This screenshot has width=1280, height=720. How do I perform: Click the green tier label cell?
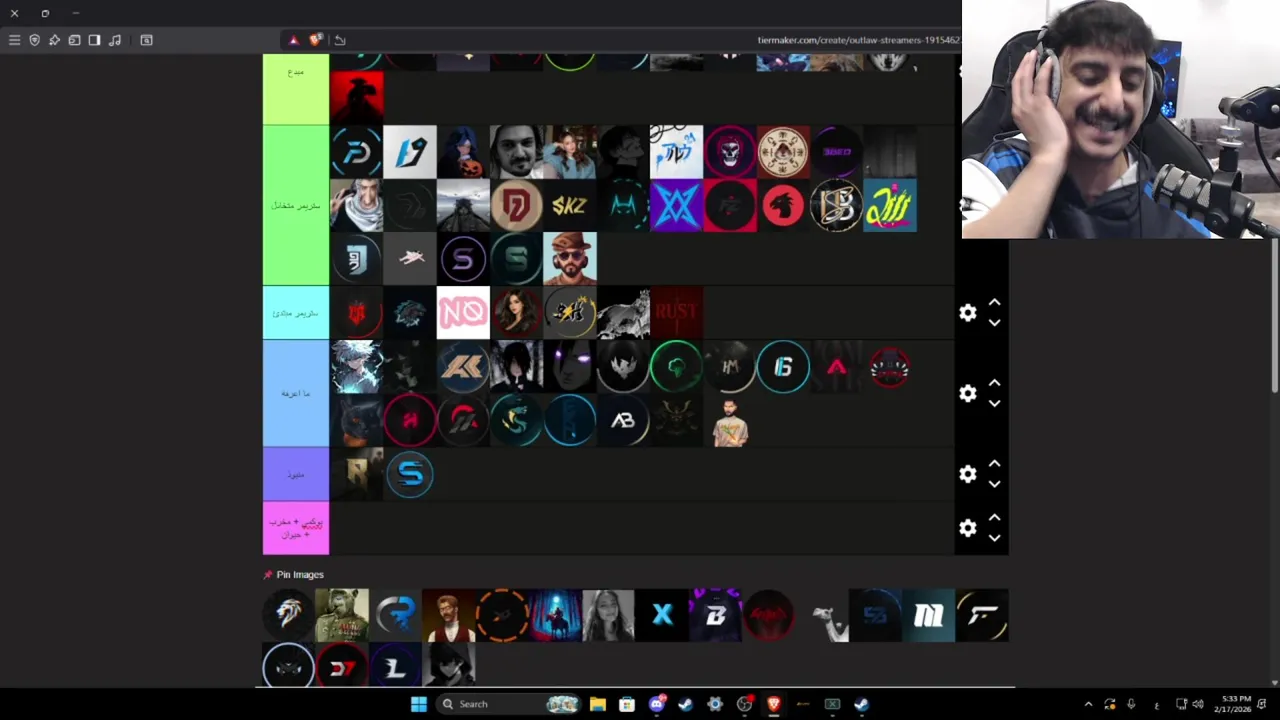coord(295,206)
